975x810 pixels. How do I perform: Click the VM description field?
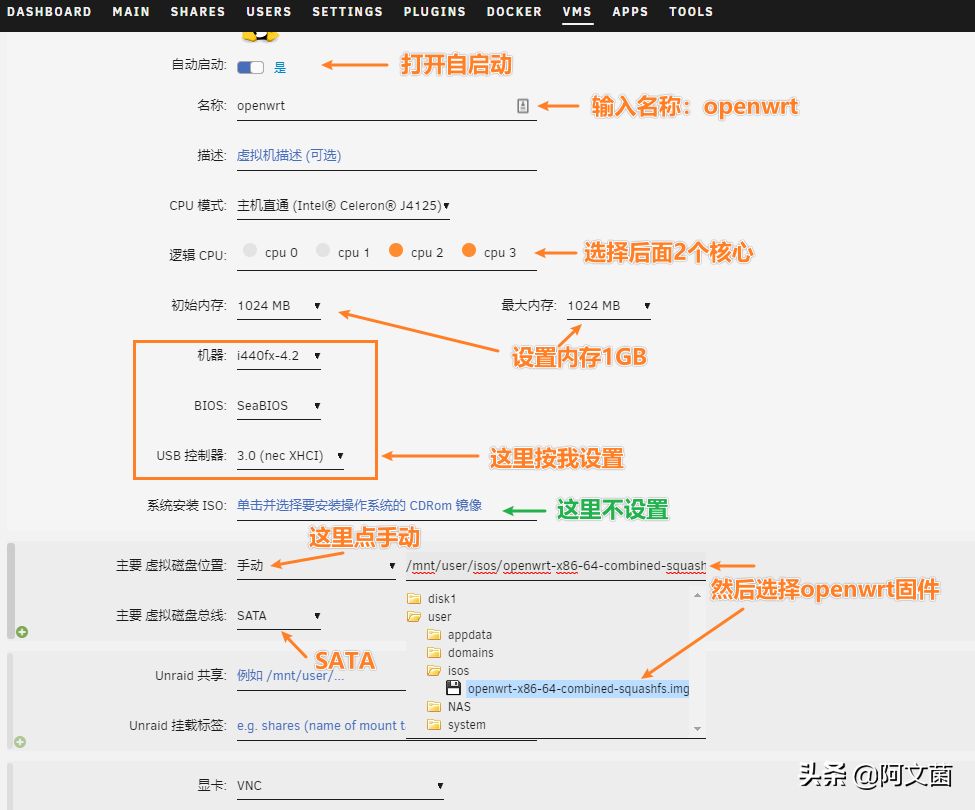(386, 155)
